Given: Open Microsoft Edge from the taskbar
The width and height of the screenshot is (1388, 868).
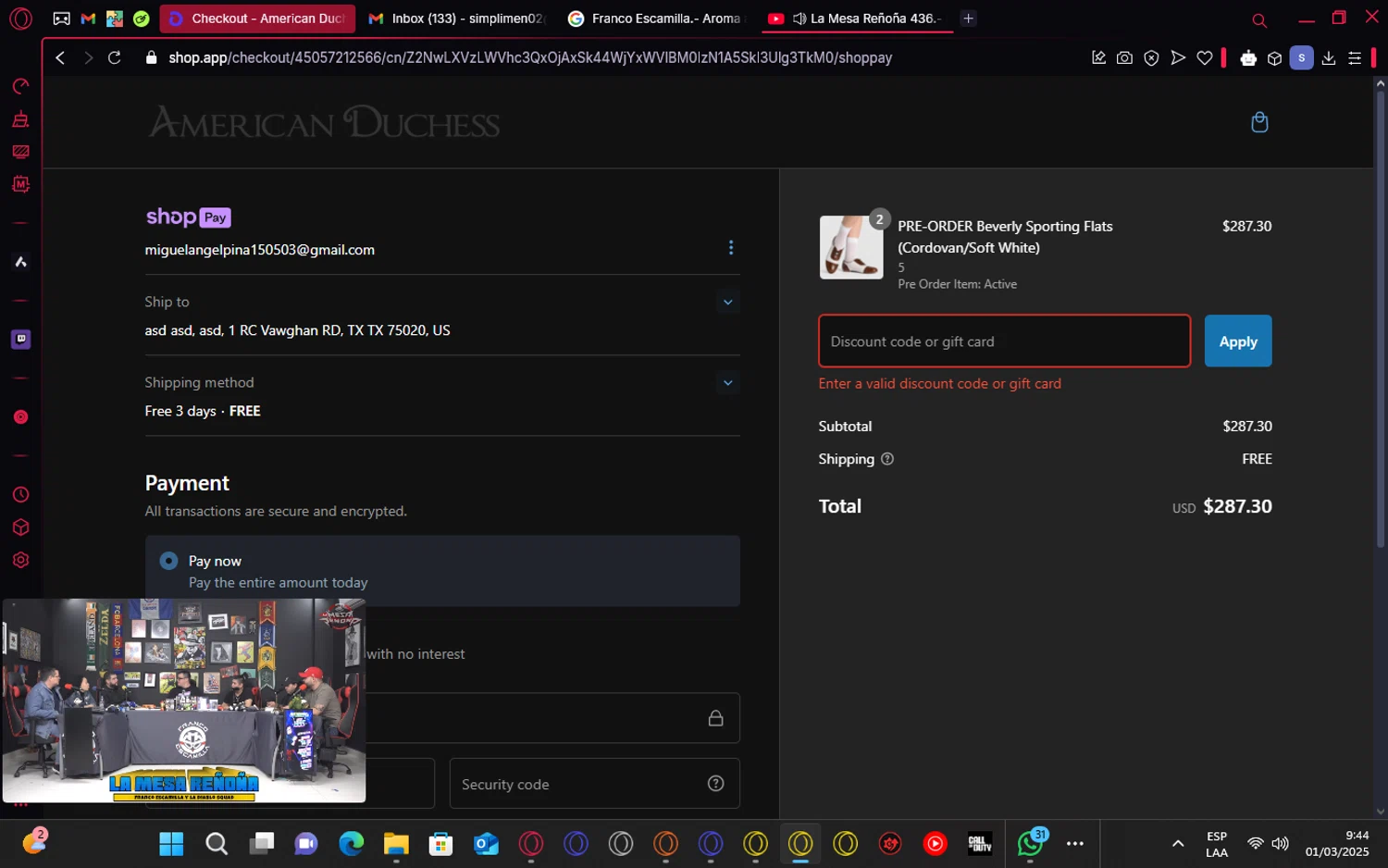Looking at the screenshot, I should (x=352, y=843).
